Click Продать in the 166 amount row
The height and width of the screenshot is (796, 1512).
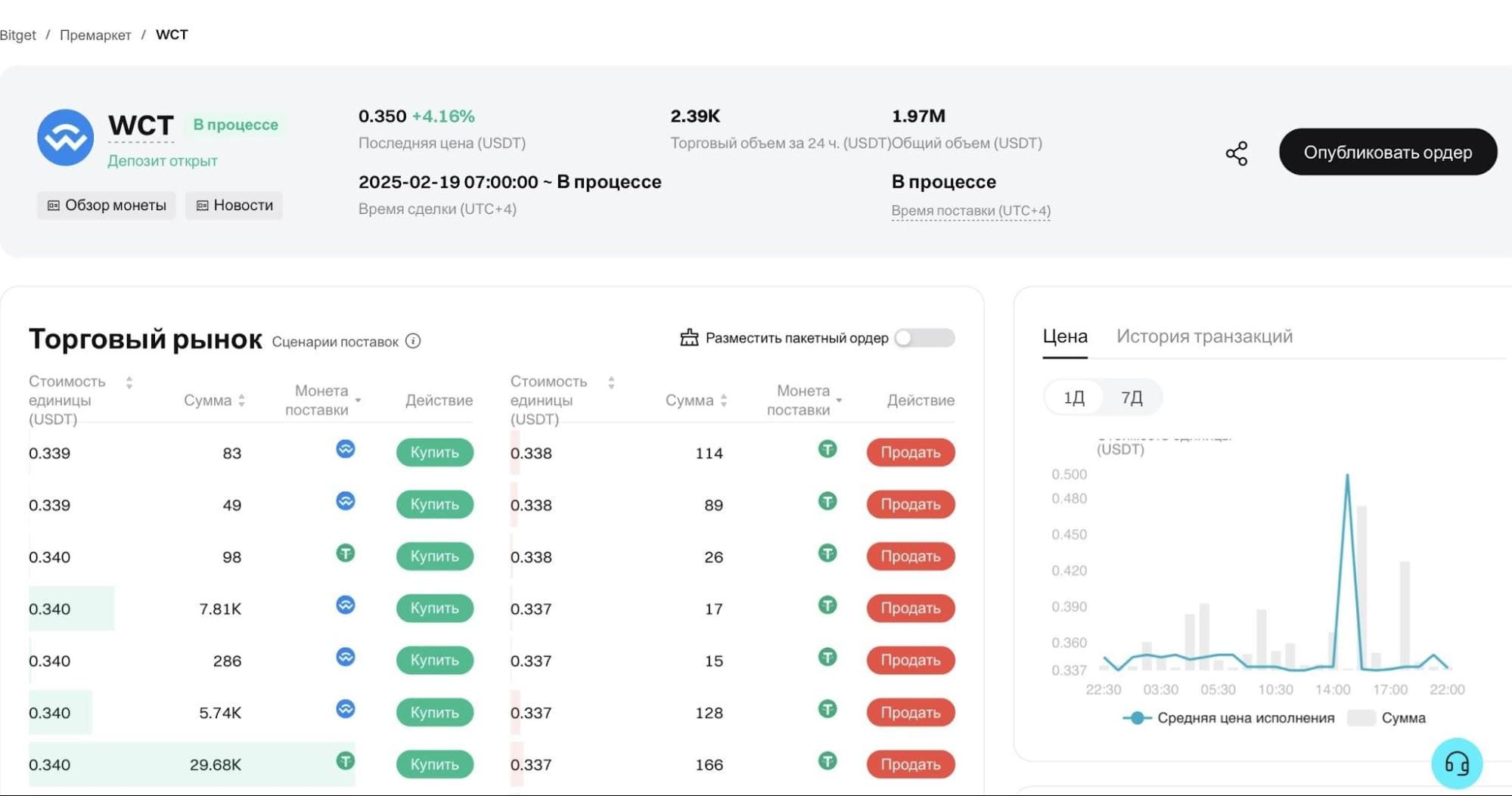click(911, 764)
